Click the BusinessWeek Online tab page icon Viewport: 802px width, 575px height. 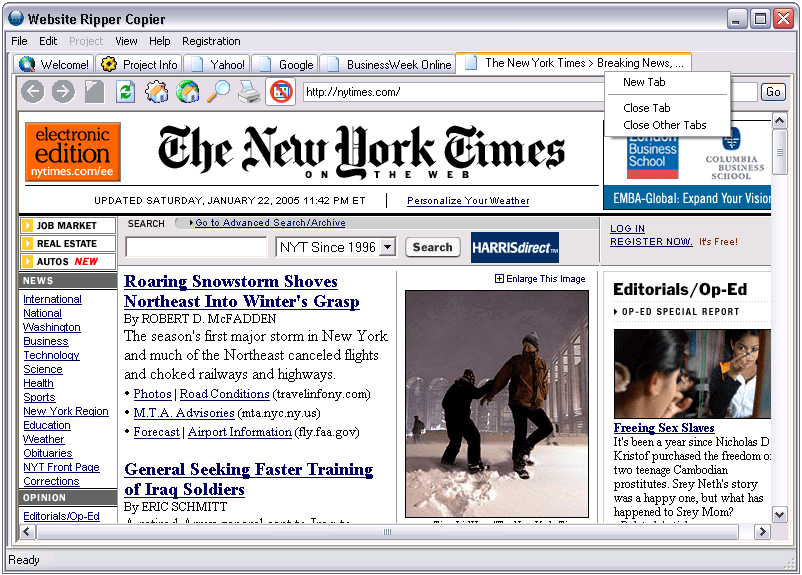(x=333, y=64)
